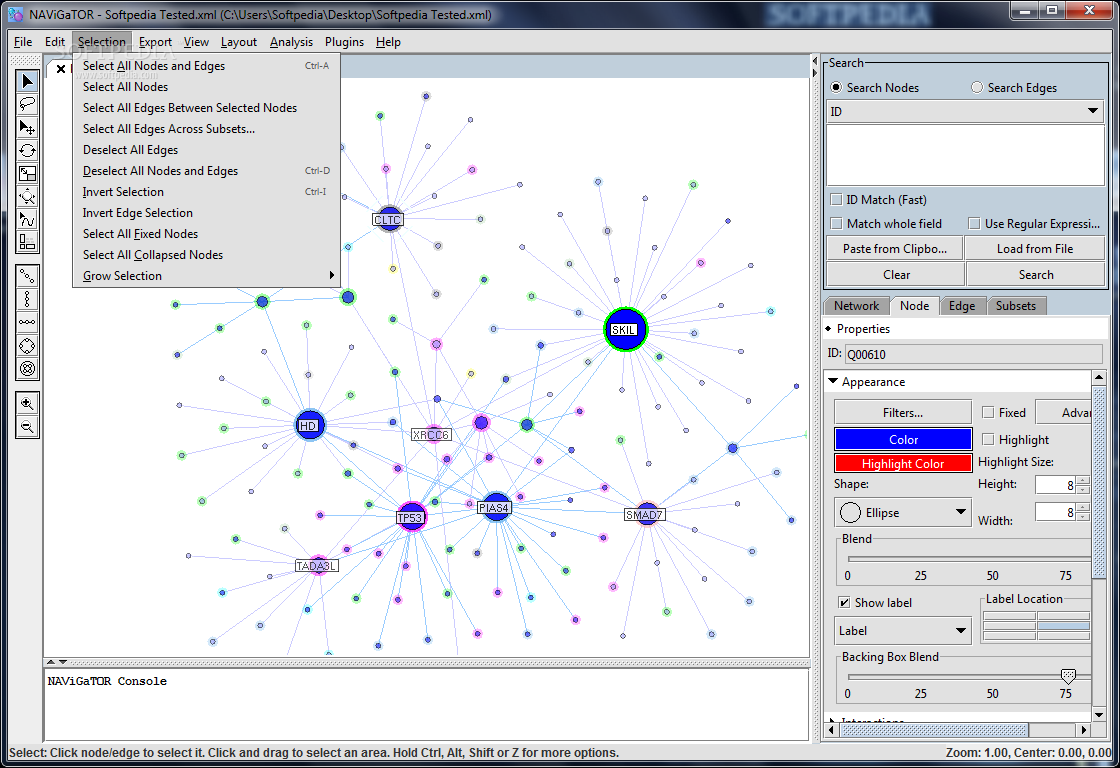This screenshot has width=1120, height=768.
Task: Apply the vertical line layout tool
Action: tap(27, 299)
